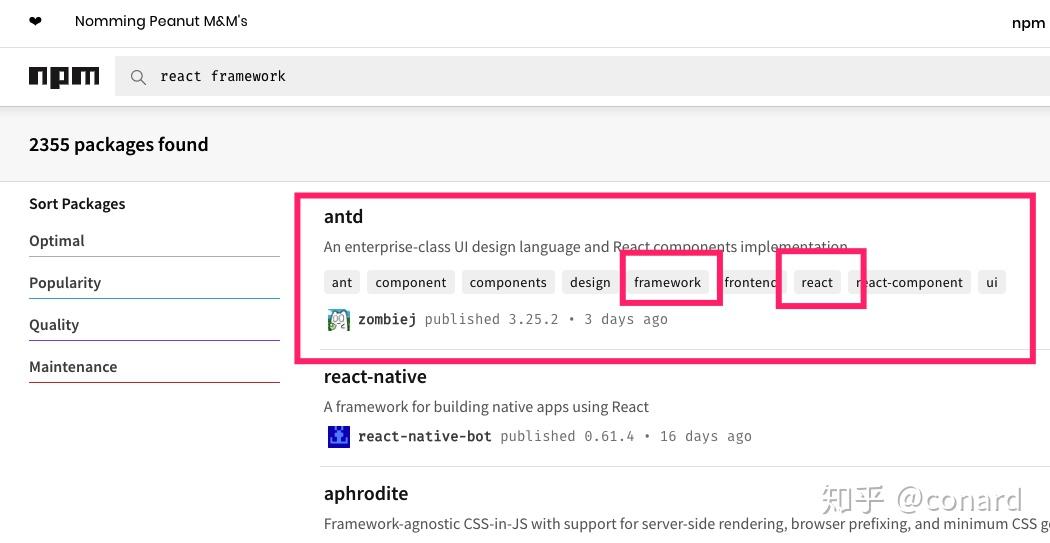Open react-native-bot's avatar icon
This screenshot has width=1050, height=543.
tap(339, 436)
